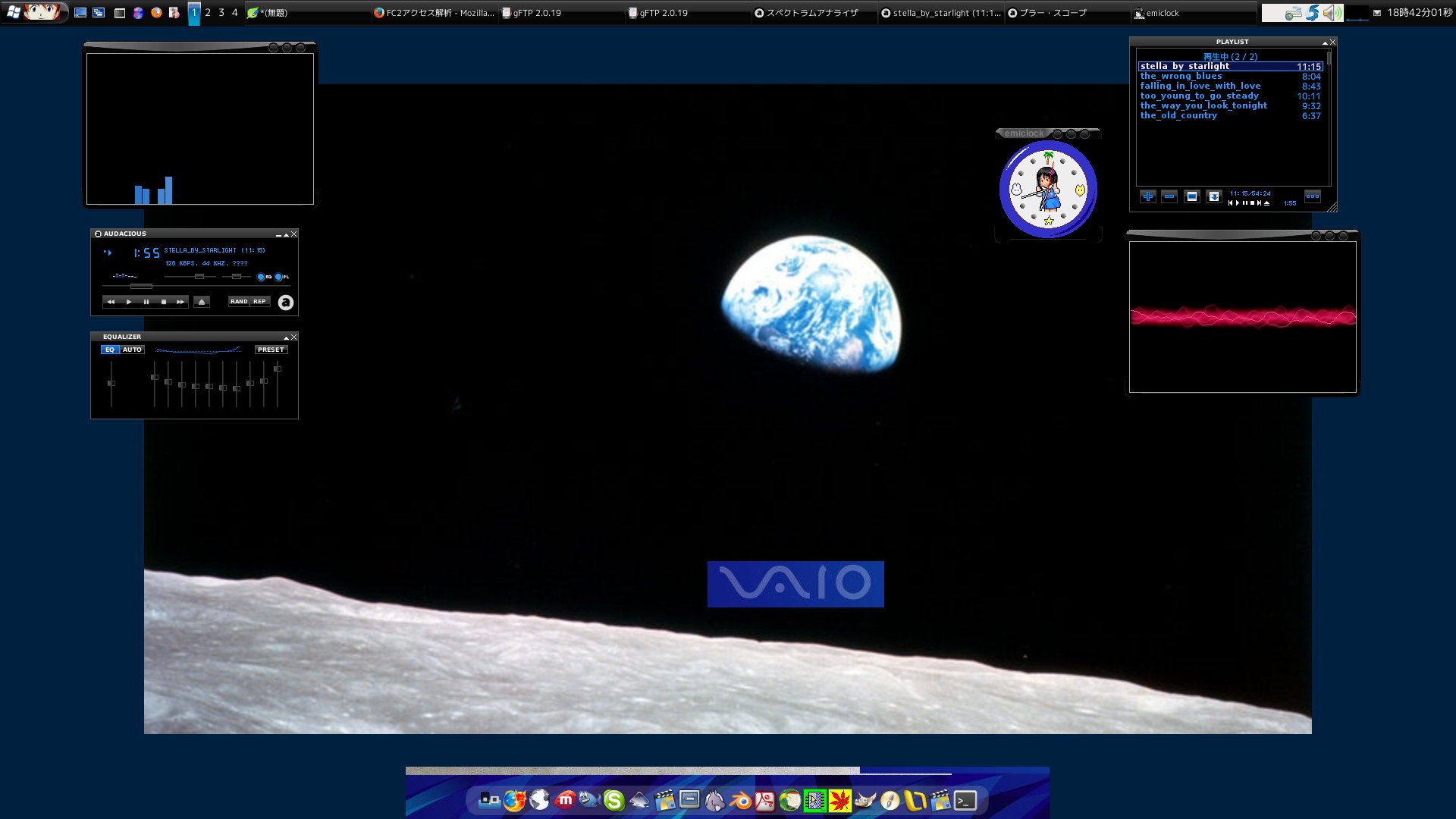The image size is (1456, 819).
Task: Open GIMP from the bottom dock
Action: [x=864, y=801]
